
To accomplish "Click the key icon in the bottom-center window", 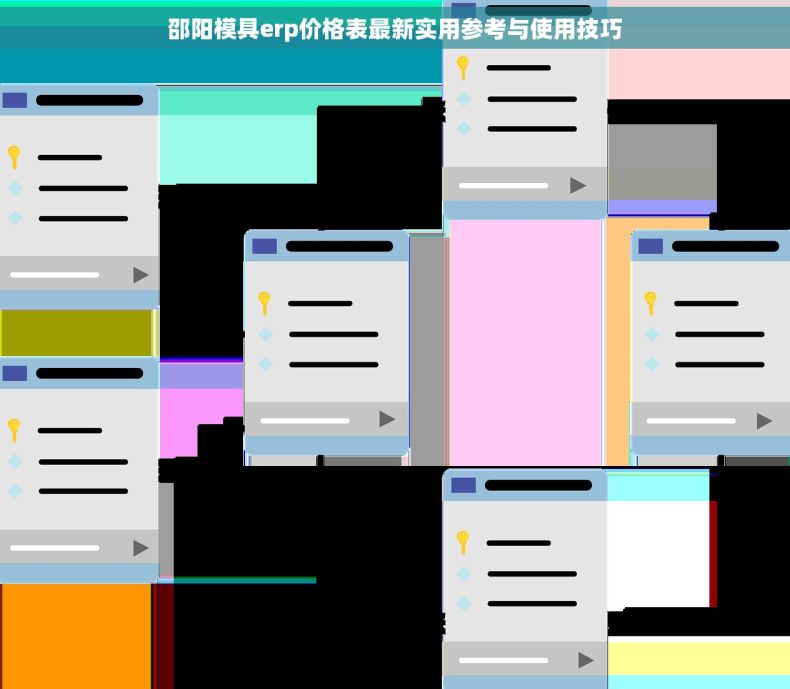I will coord(462,542).
